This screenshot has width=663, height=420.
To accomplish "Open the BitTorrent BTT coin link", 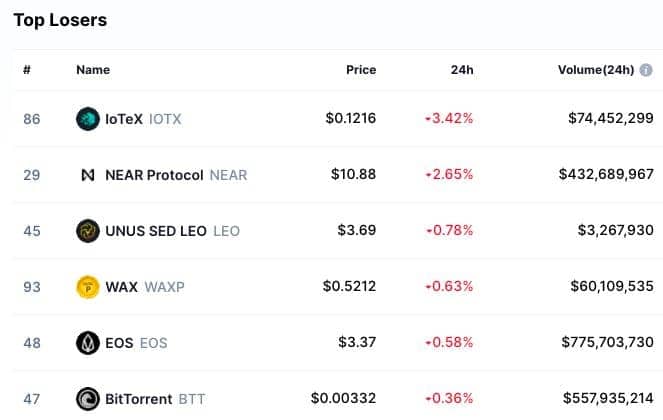I will coord(155,399).
